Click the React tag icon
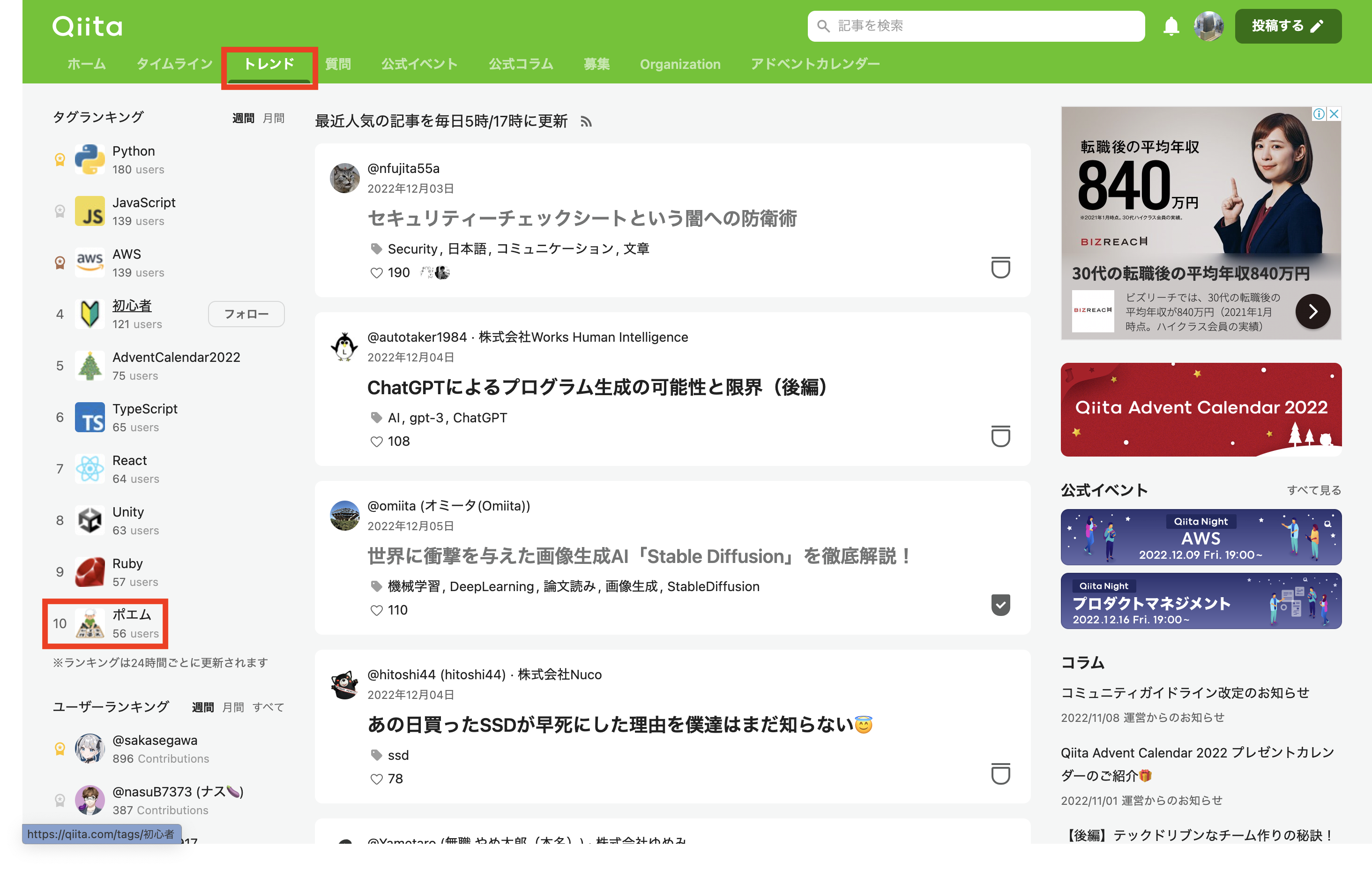The width and height of the screenshot is (1372, 870). [x=89, y=469]
